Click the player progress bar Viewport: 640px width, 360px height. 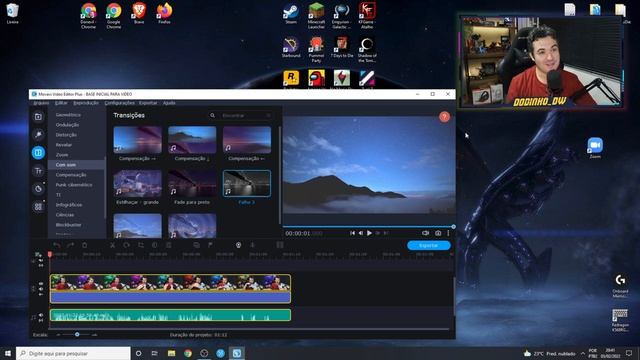point(368,227)
